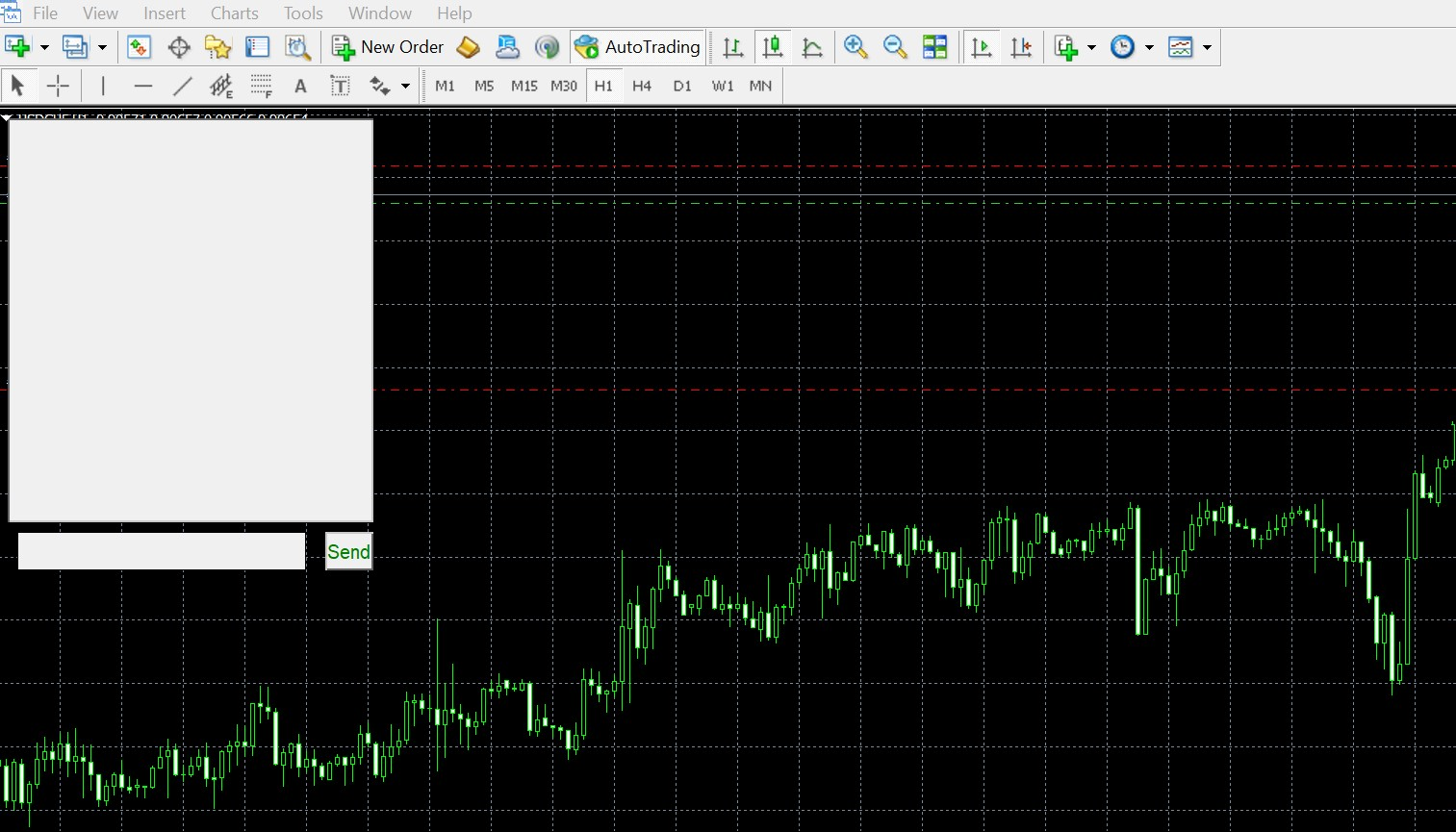The width and height of the screenshot is (1456, 832).
Task: Switch to bar chart display
Action: pyautogui.click(x=733, y=47)
